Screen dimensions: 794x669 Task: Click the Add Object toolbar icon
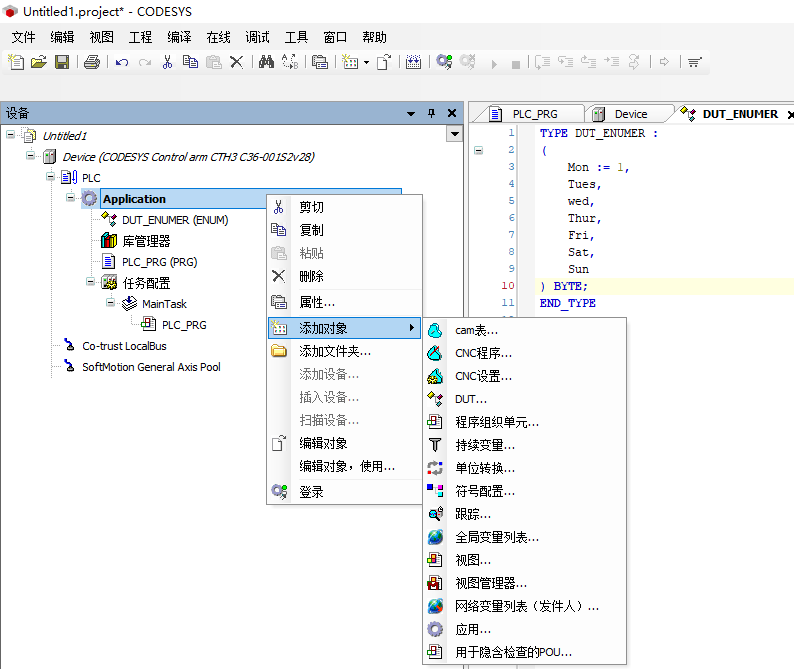pyautogui.click(x=350, y=62)
